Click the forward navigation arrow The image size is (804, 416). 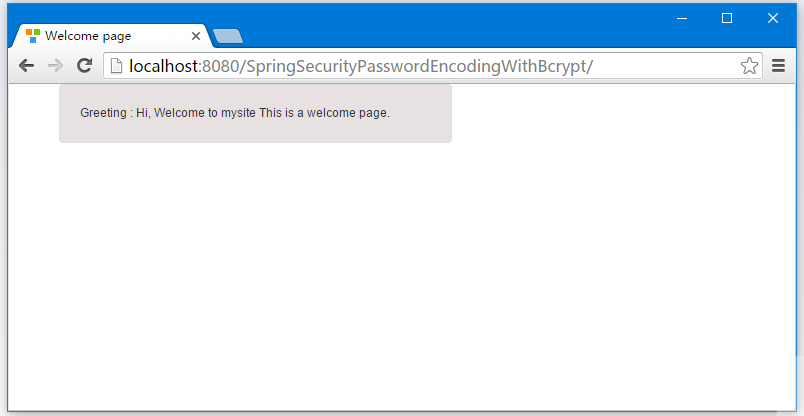(x=55, y=66)
